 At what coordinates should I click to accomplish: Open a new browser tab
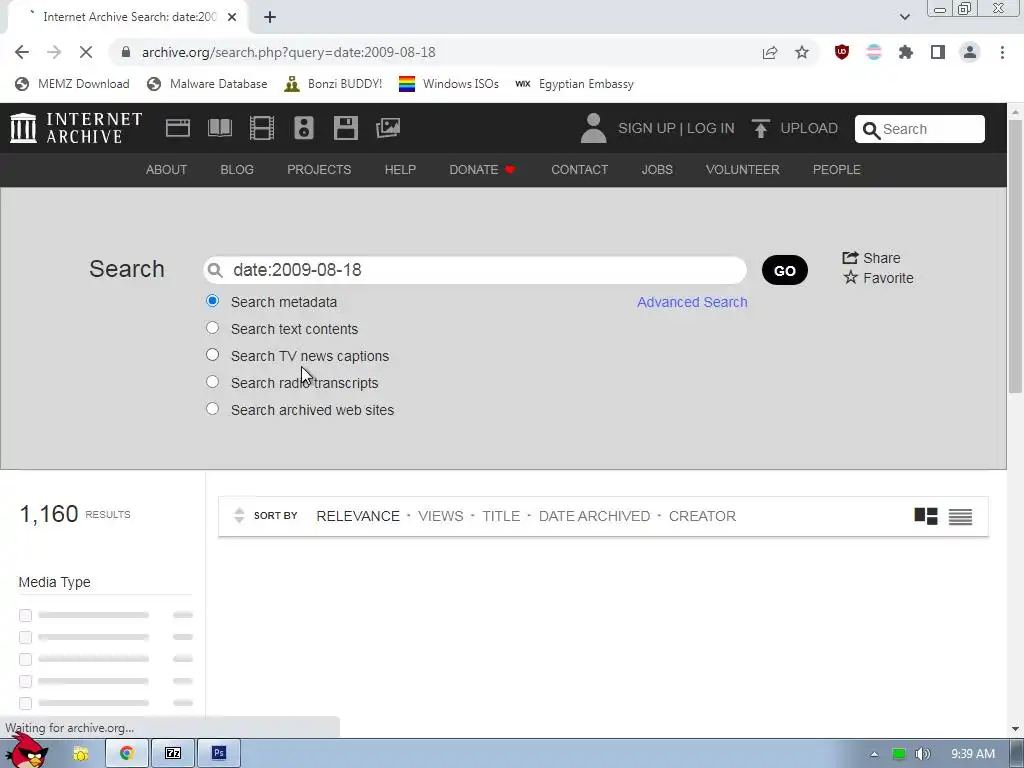point(270,17)
